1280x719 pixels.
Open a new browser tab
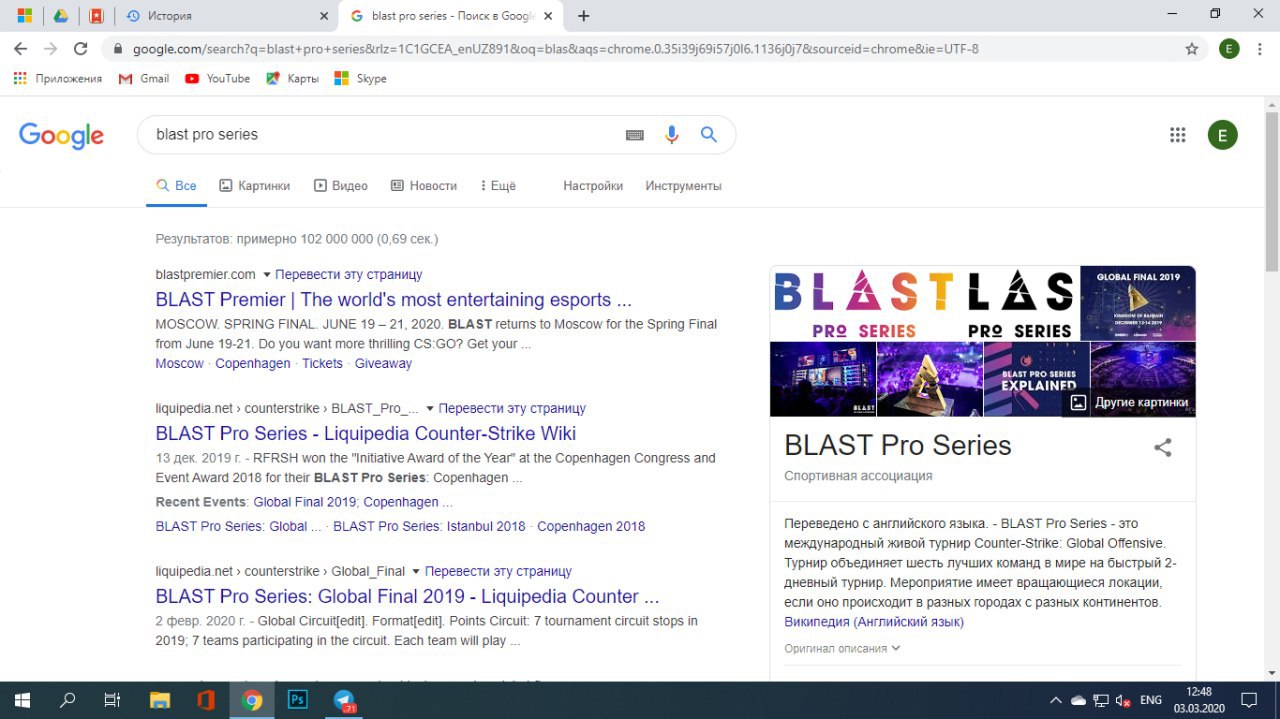[584, 16]
